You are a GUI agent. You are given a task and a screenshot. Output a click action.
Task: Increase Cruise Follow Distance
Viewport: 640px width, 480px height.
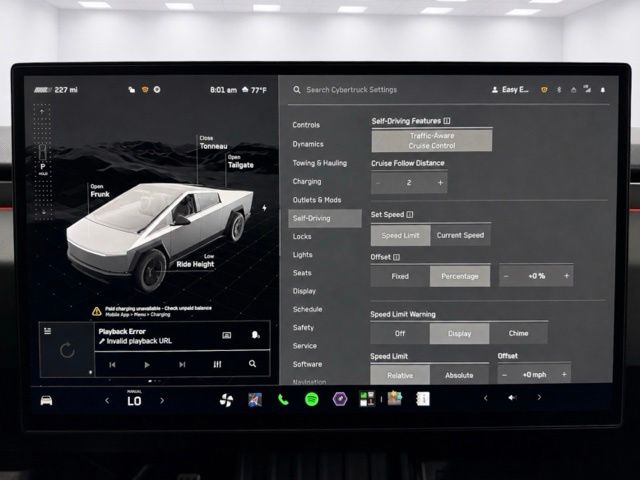pyautogui.click(x=440, y=183)
